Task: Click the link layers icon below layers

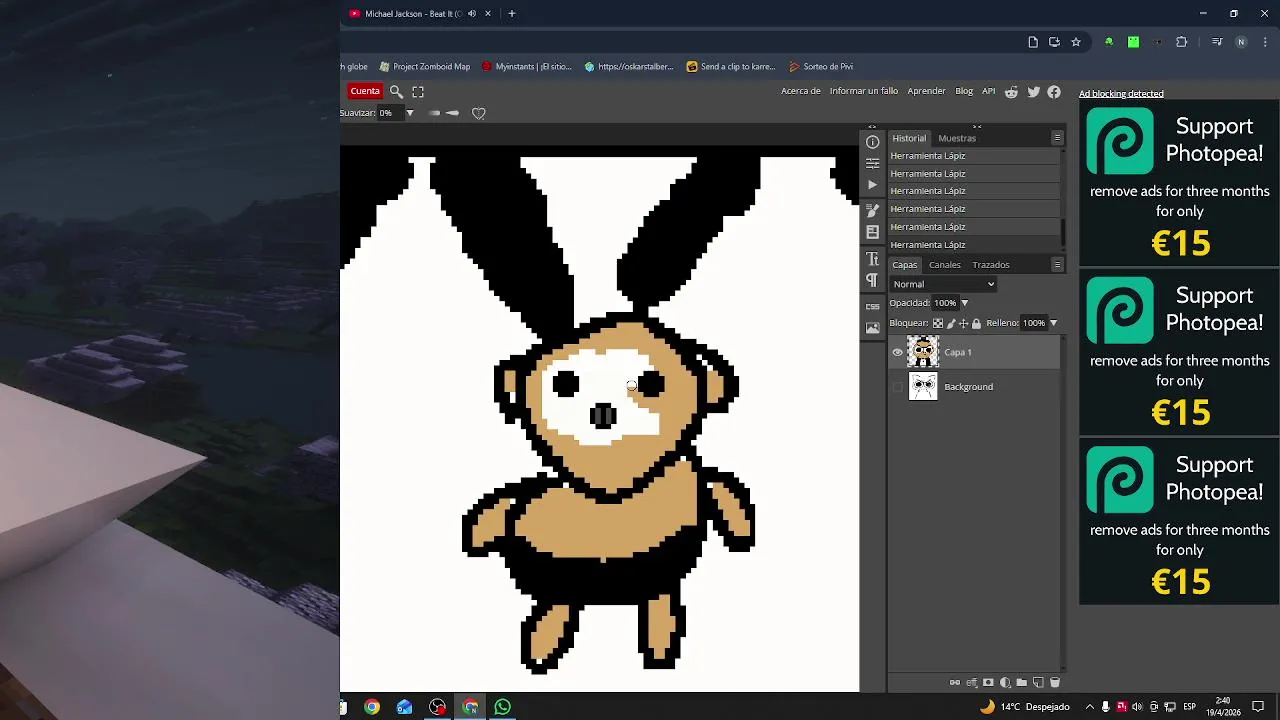Action: pyautogui.click(x=954, y=682)
